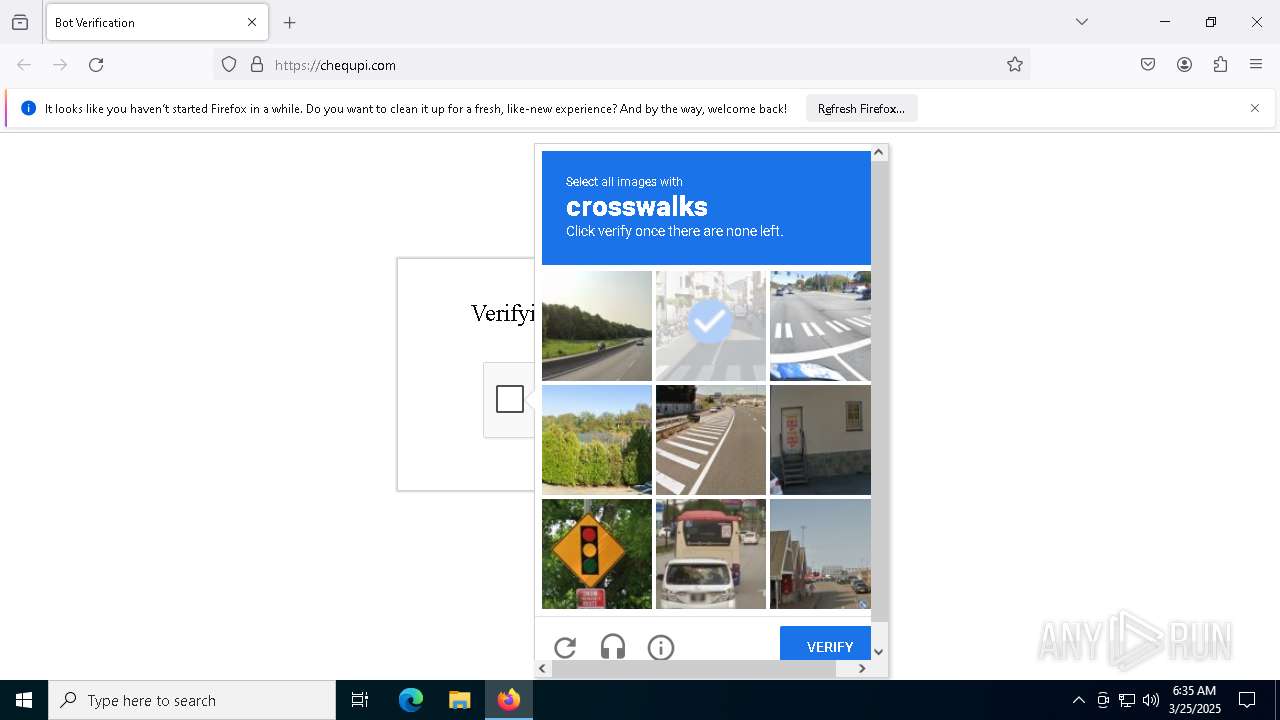Switch to the Bot Verification tab

coord(157,22)
